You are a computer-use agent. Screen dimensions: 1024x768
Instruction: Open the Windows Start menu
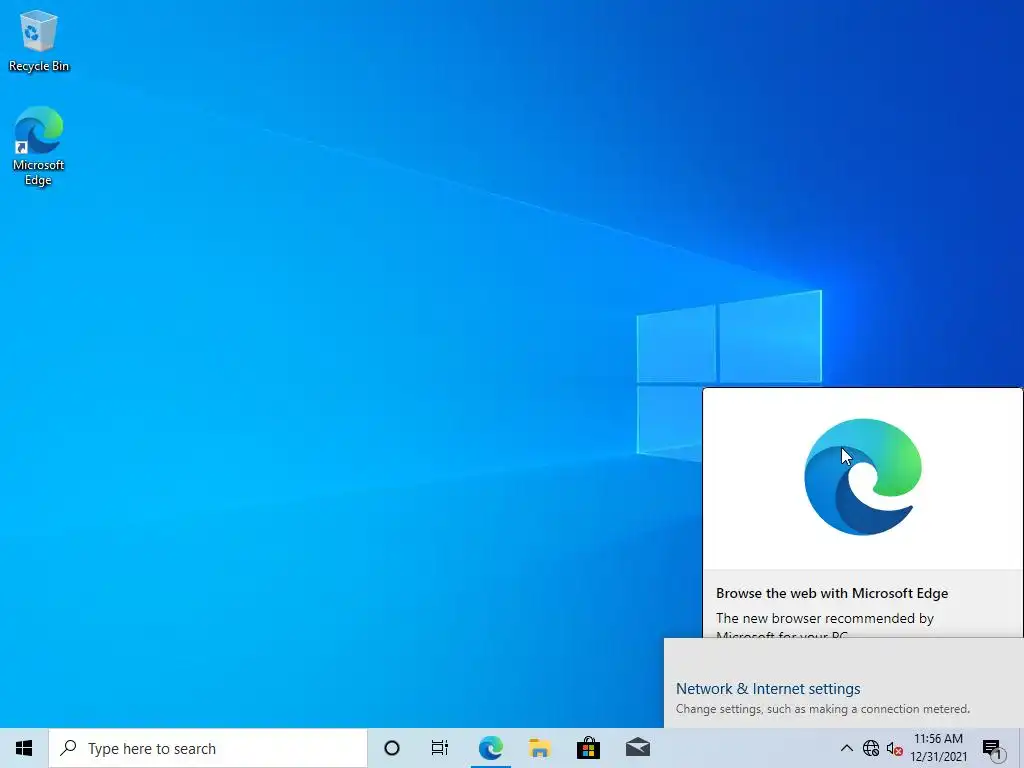click(x=24, y=748)
